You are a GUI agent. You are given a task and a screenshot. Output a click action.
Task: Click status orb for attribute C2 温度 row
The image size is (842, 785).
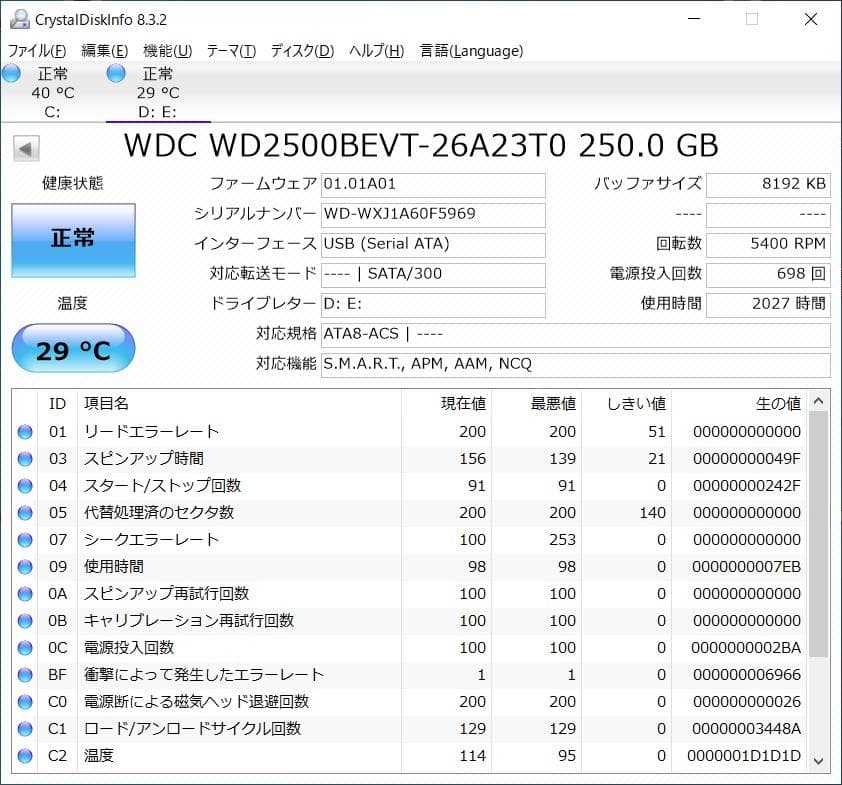point(25,756)
